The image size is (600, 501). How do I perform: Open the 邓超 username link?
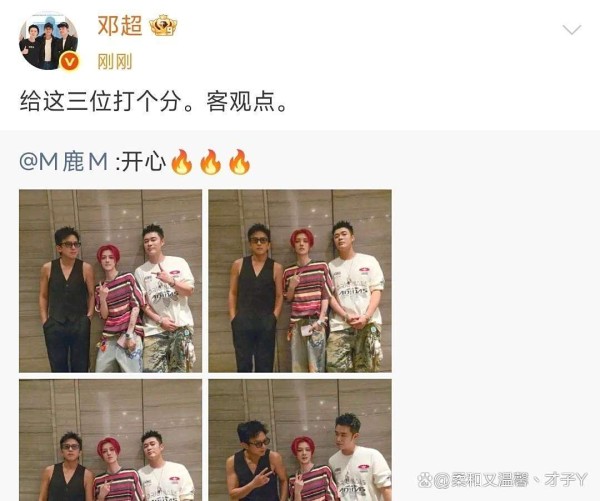pos(120,26)
